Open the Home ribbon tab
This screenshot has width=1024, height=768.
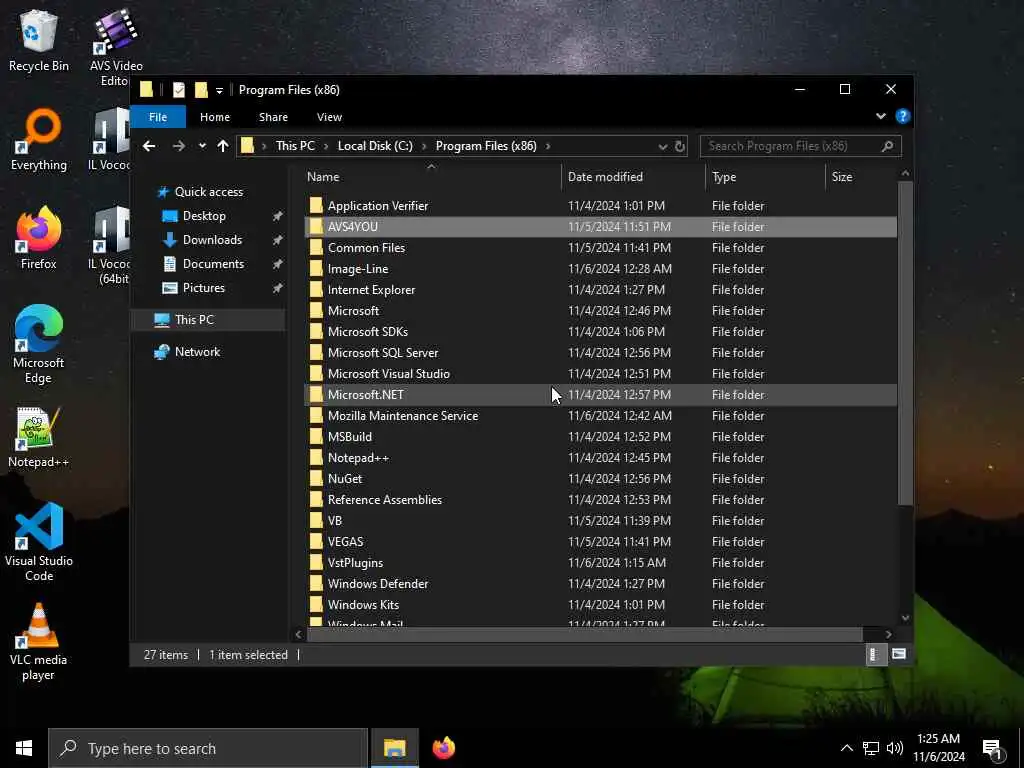coord(215,117)
